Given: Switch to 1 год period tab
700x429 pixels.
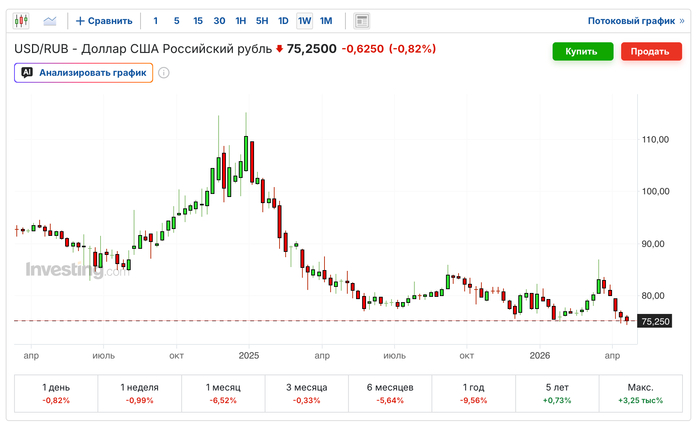Looking at the screenshot, I should click(473, 393).
